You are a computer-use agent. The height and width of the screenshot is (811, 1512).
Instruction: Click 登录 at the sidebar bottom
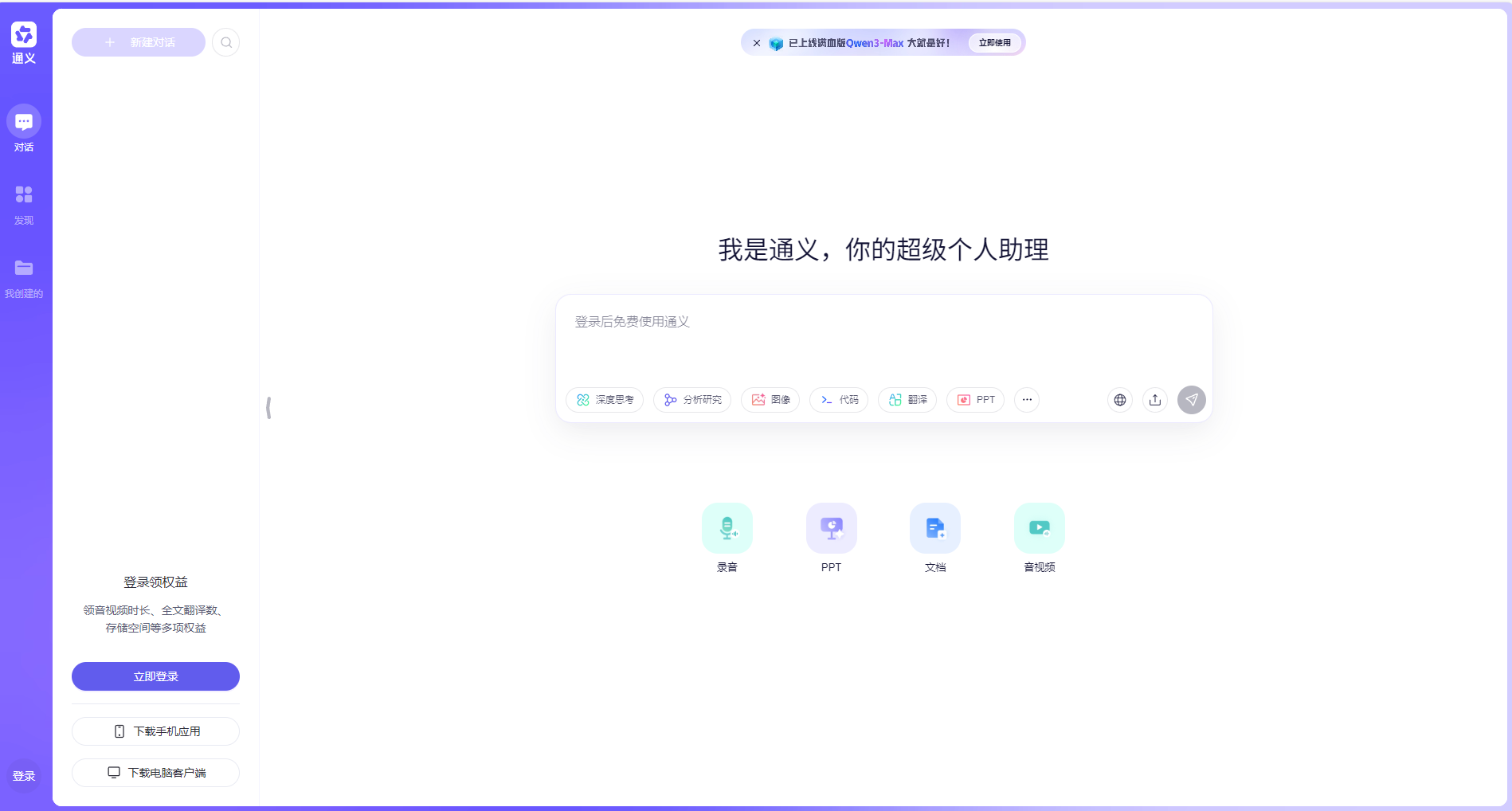(24, 776)
